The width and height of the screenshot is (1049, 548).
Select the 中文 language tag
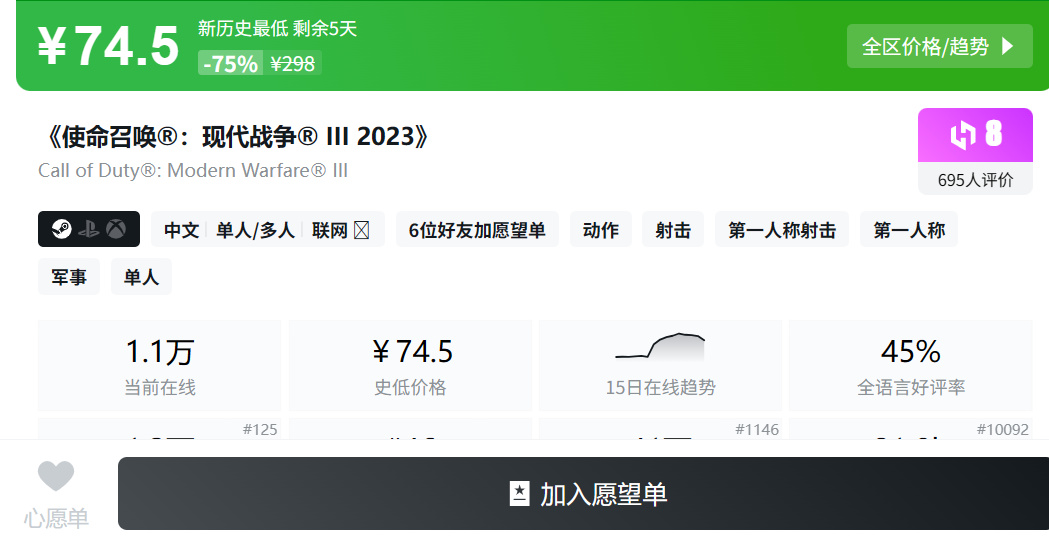pos(181,230)
